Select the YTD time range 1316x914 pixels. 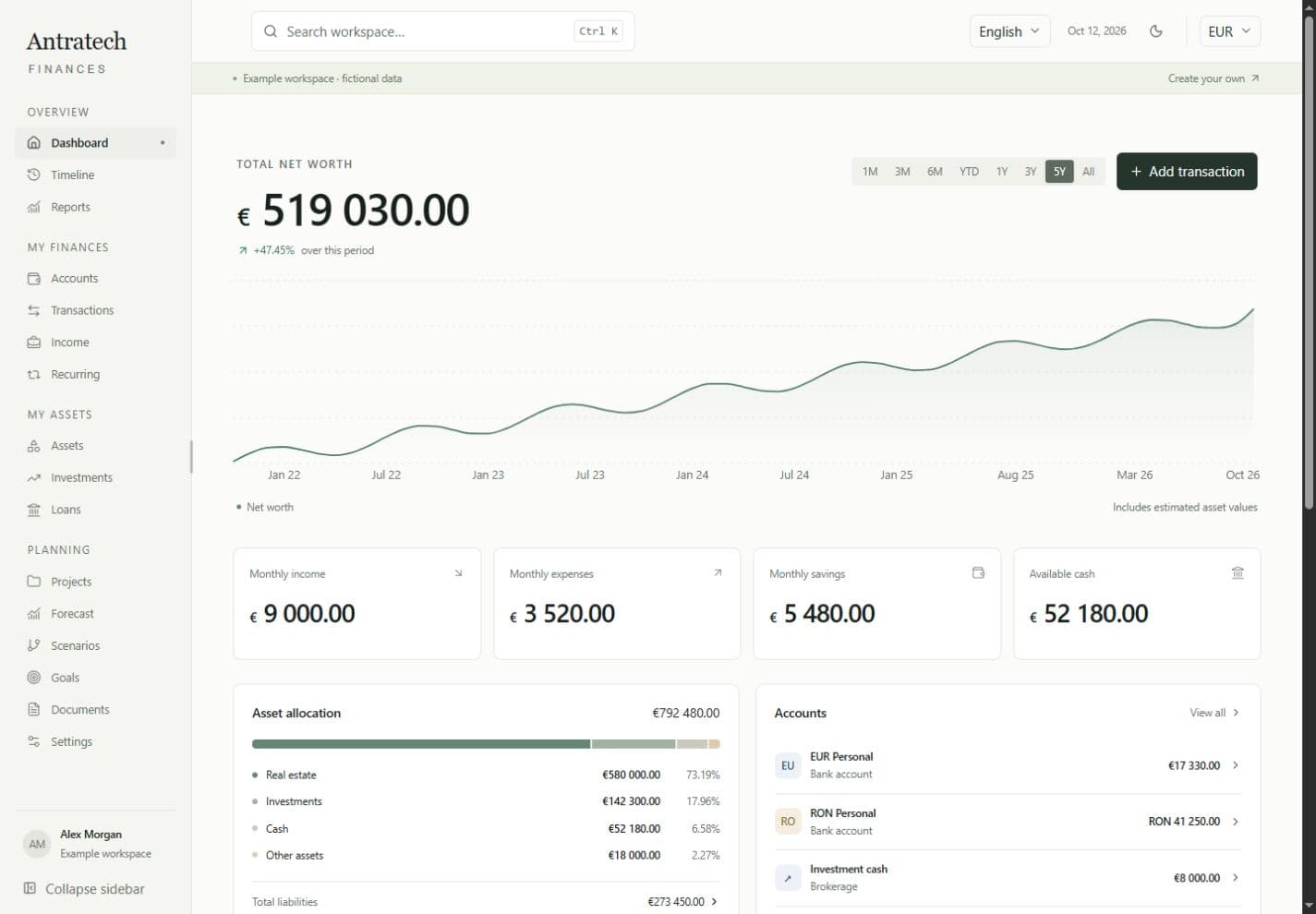click(969, 172)
